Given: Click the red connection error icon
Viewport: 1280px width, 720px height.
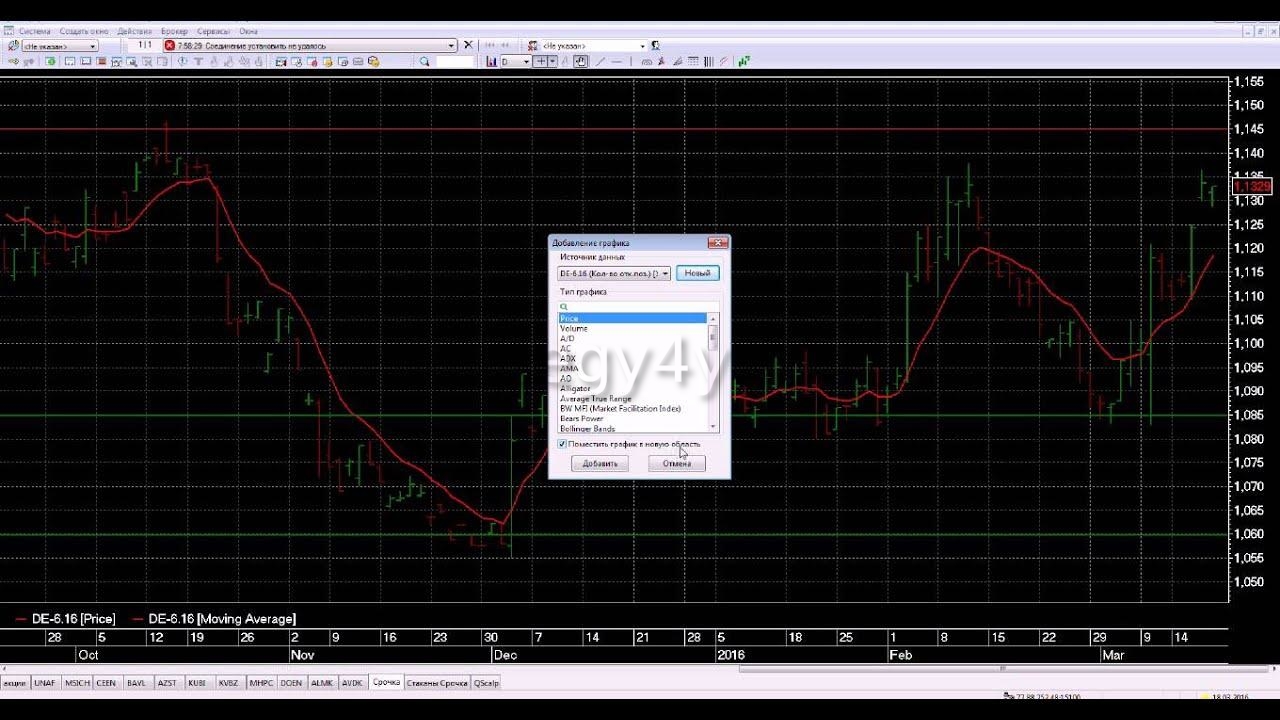Looking at the screenshot, I should click(170, 46).
